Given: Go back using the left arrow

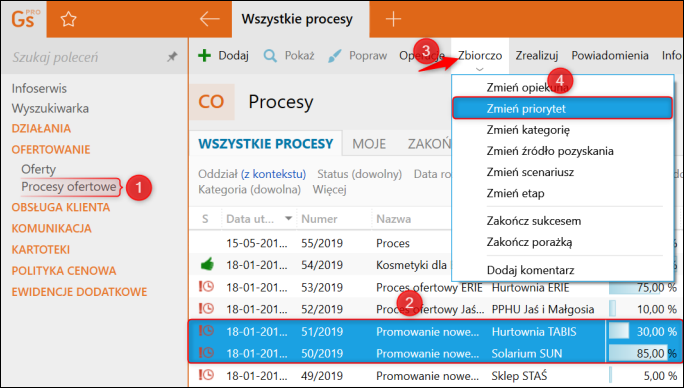Looking at the screenshot, I should (209, 19).
